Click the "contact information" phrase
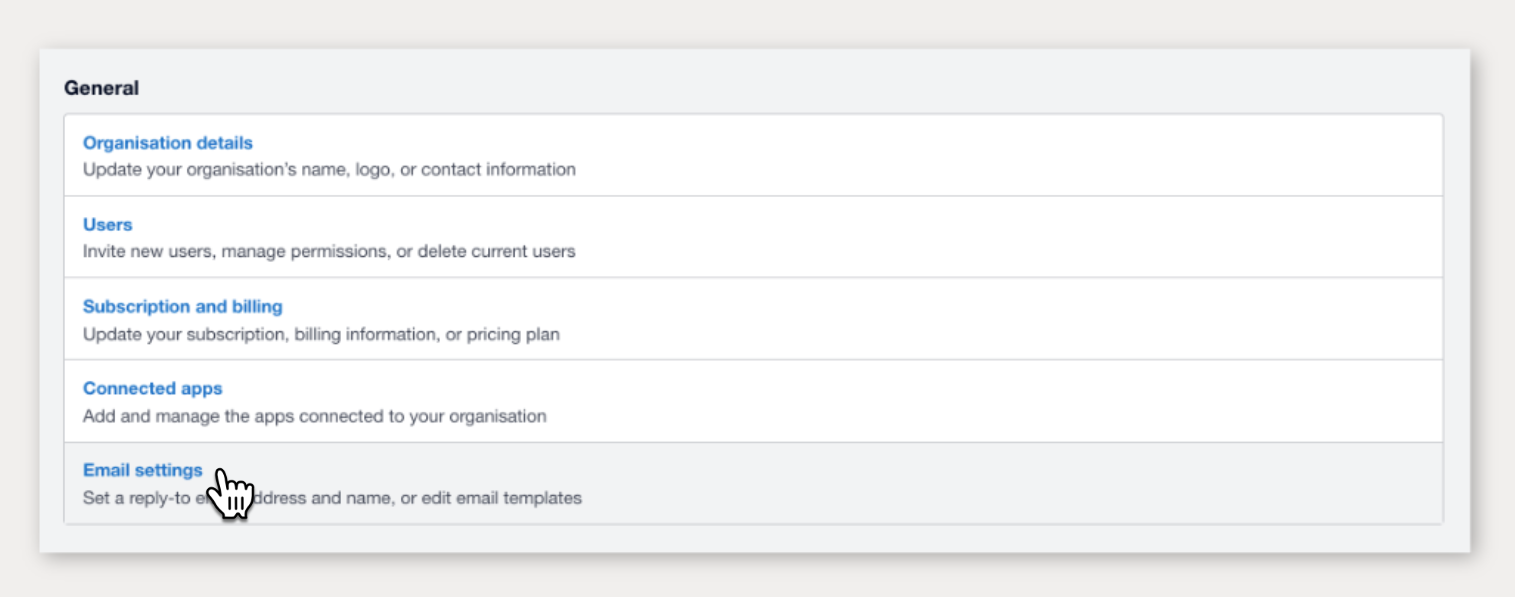 tap(498, 170)
